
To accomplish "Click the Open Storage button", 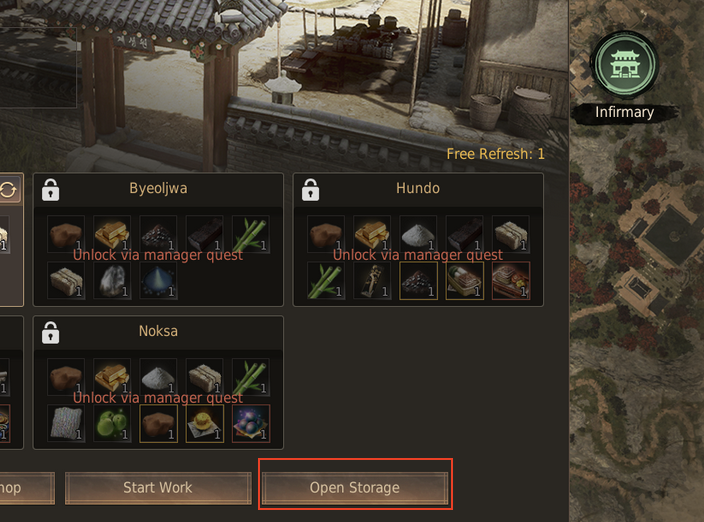I will tap(355, 488).
